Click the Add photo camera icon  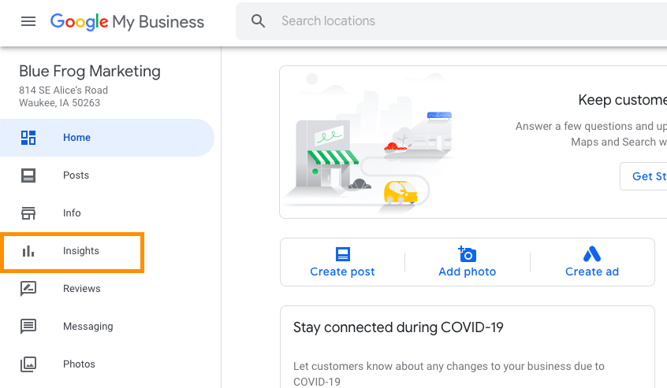point(467,254)
